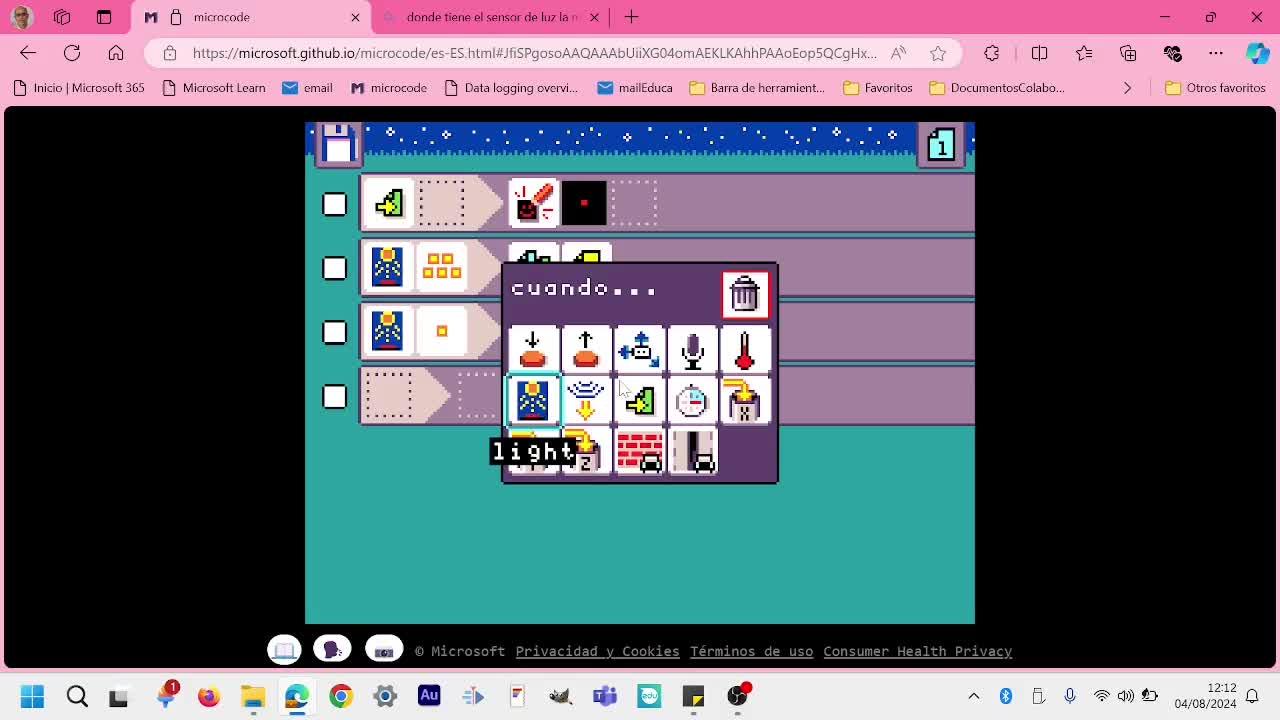Pick the timer stopwatch tile
This screenshot has height=720, width=1280.
click(x=692, y=401)
